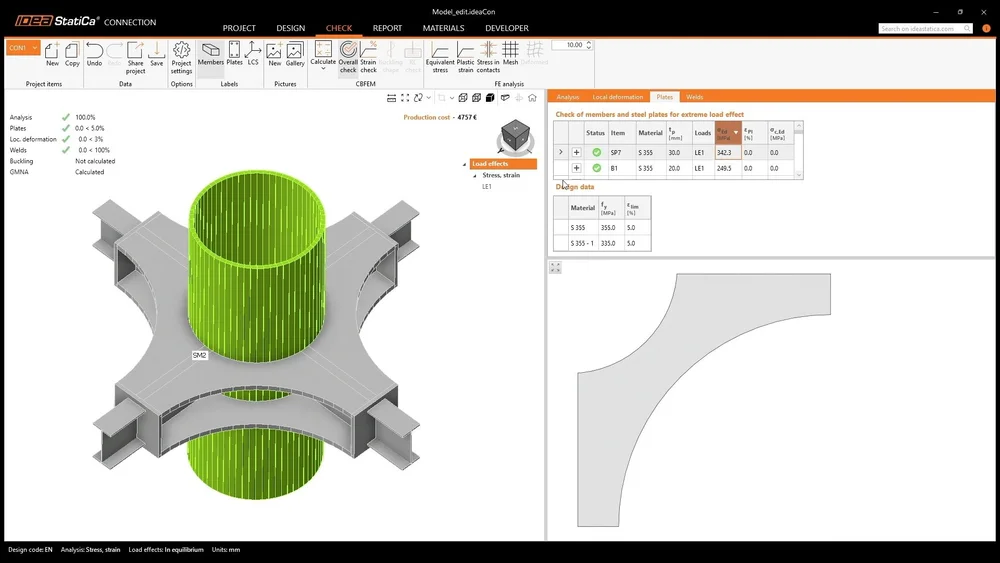Open the MATERIALS menu tab
This screenshot has width=1000, height=563.
tap(443, 28)
